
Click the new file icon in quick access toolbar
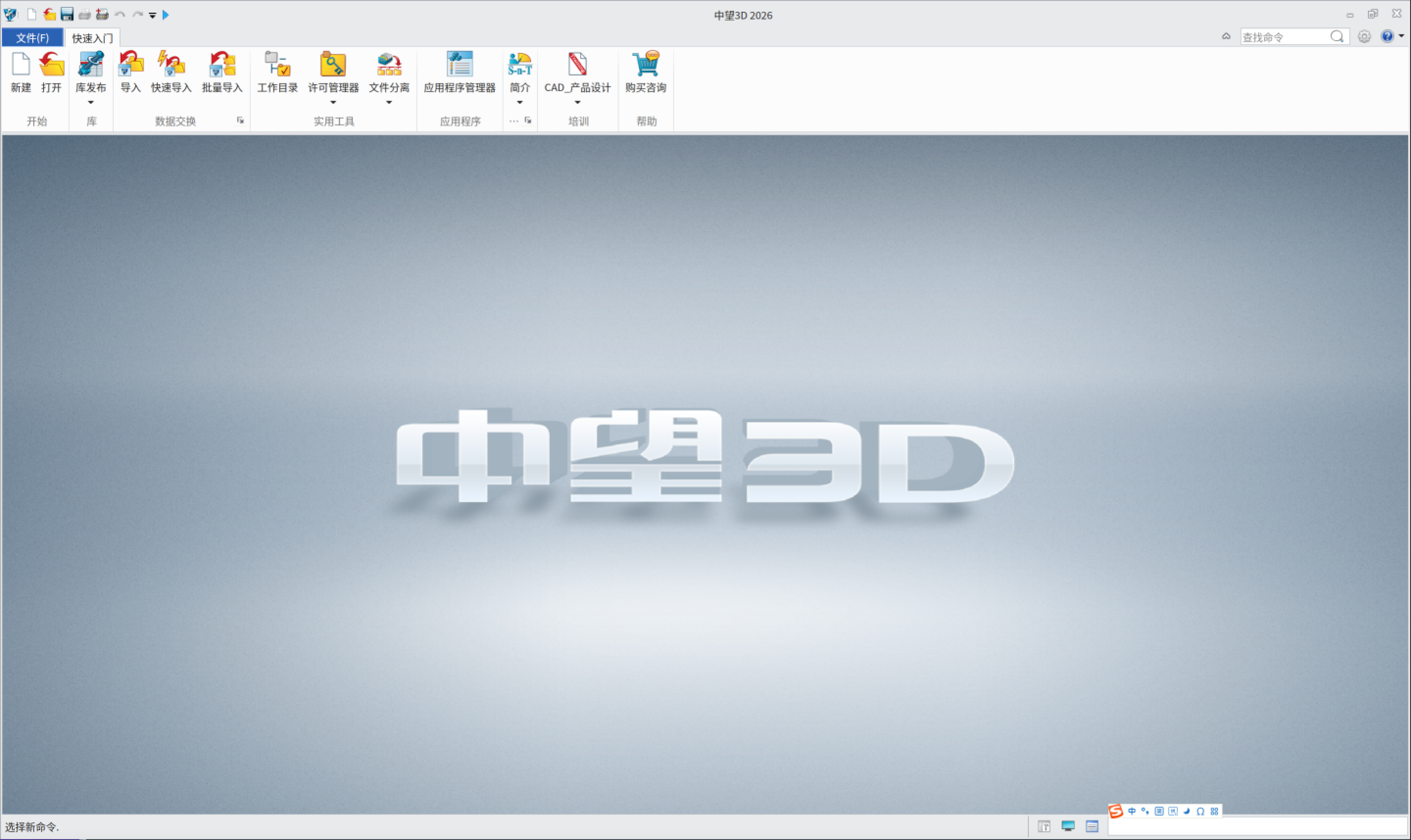coord(32,15)
